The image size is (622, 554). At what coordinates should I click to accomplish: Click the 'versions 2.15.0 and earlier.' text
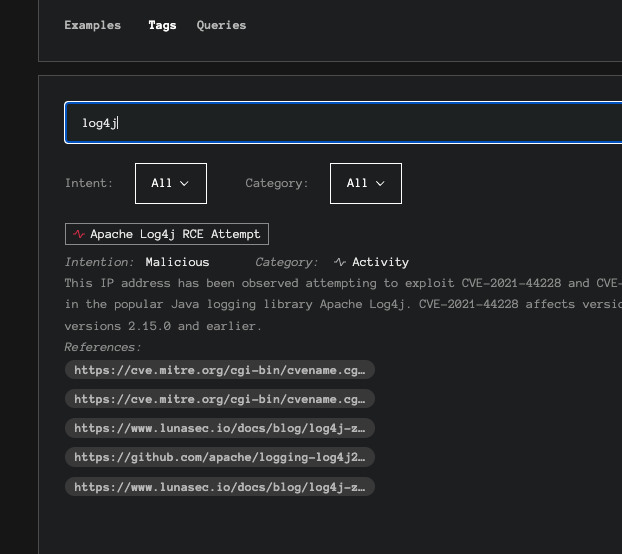163,326
